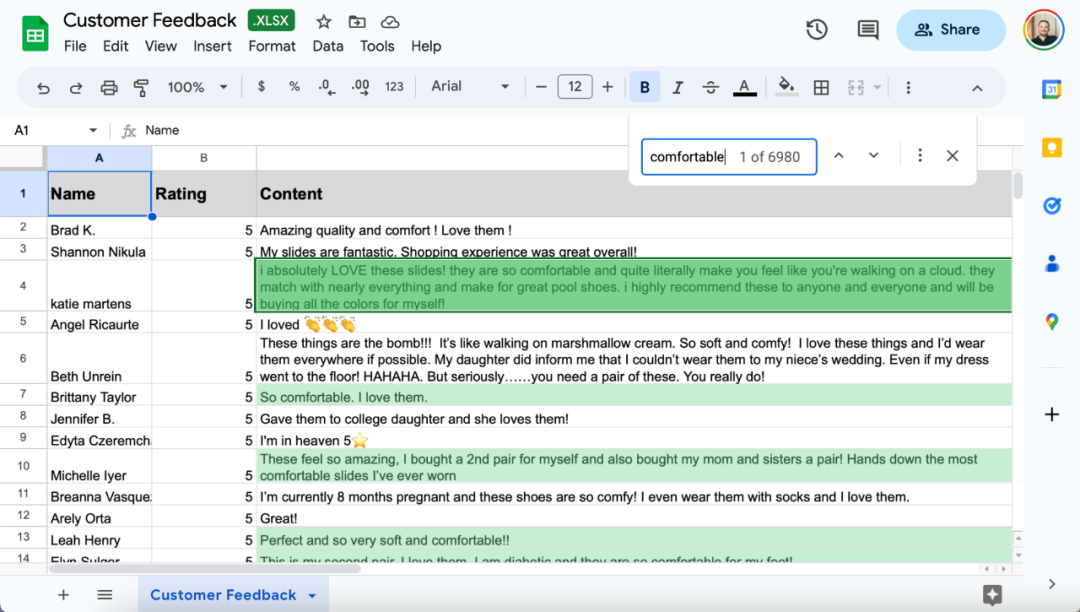Viewport: 1080px width, 612px height.
Task: Print the spreadsheet
Action: point(109,87)
